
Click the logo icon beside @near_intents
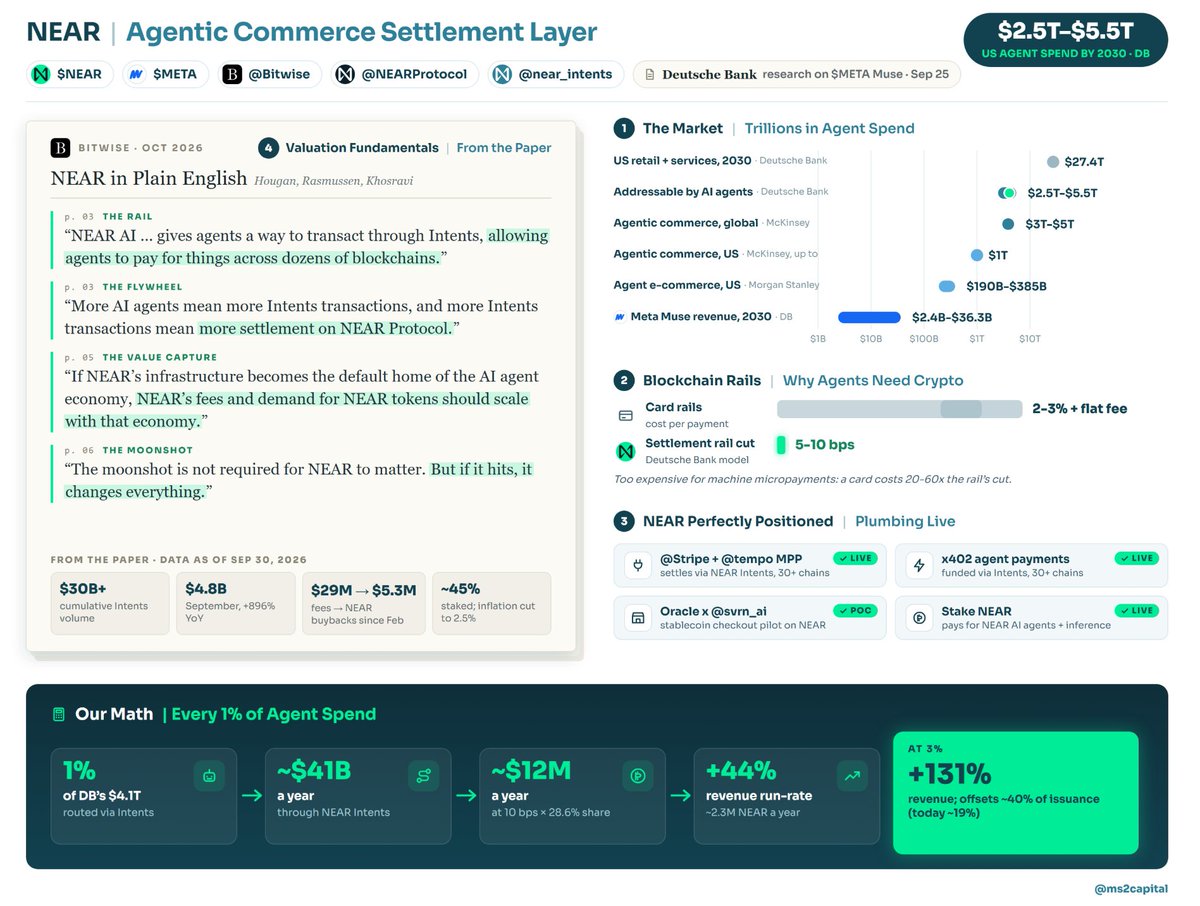click(x=502, y=74)
